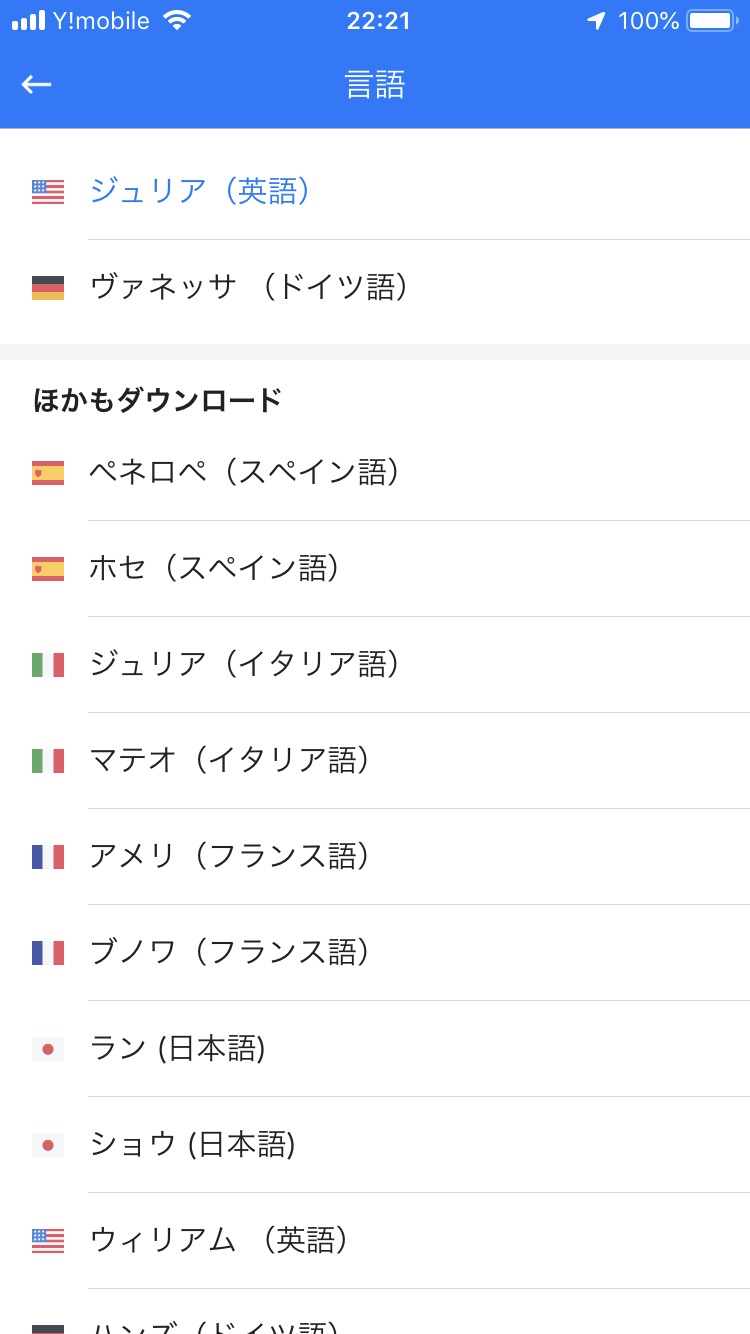The width and height of the screenshot is (750, 1334).
Task: Pick ブノワ（フランス語）voice entry
Action: [230, 952]
